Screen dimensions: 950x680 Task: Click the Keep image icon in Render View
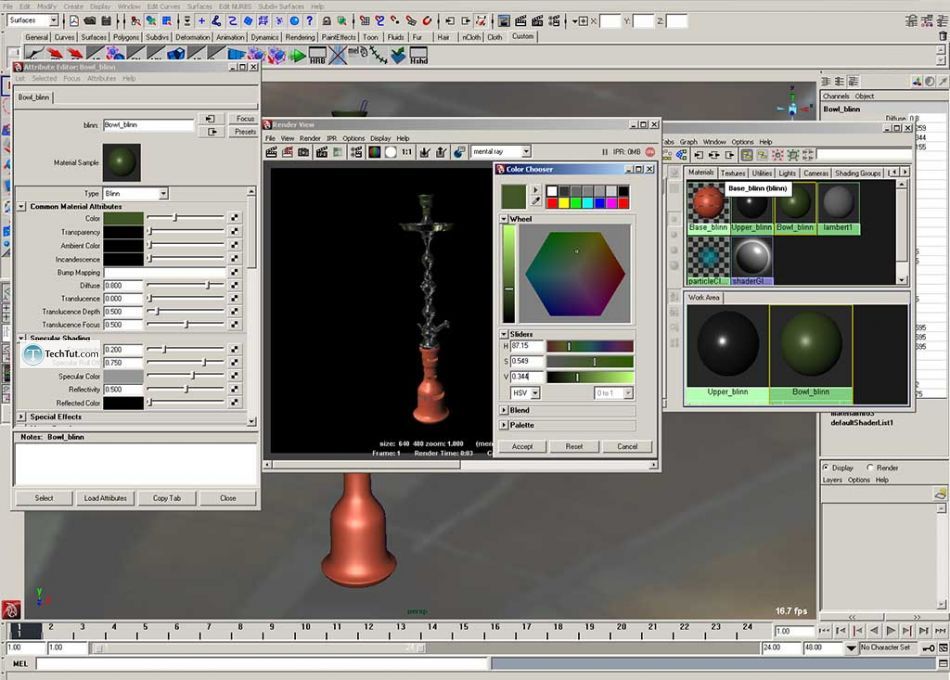[x=425, y=152]
